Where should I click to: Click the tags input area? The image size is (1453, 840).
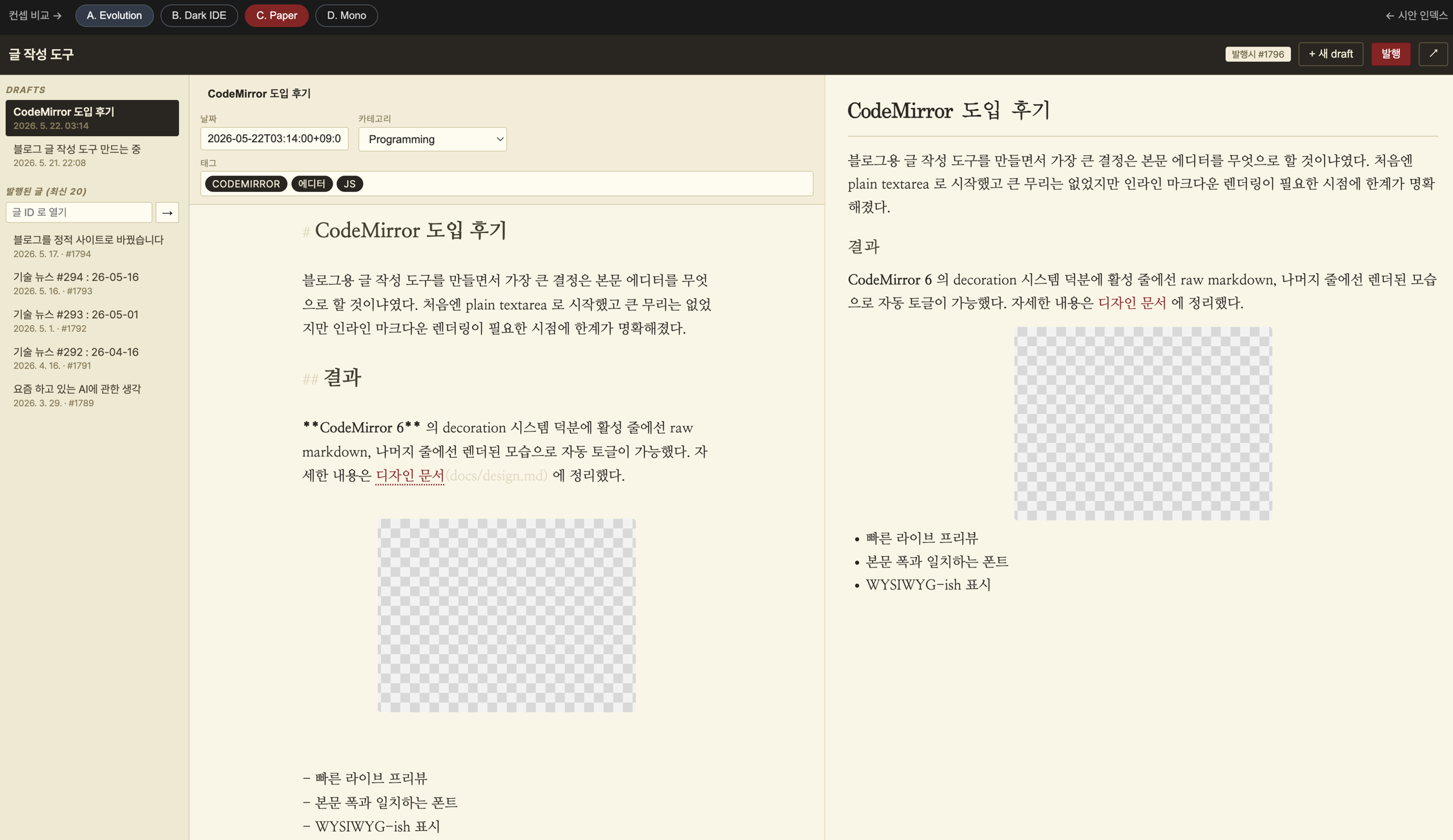[x=506, y=183]
